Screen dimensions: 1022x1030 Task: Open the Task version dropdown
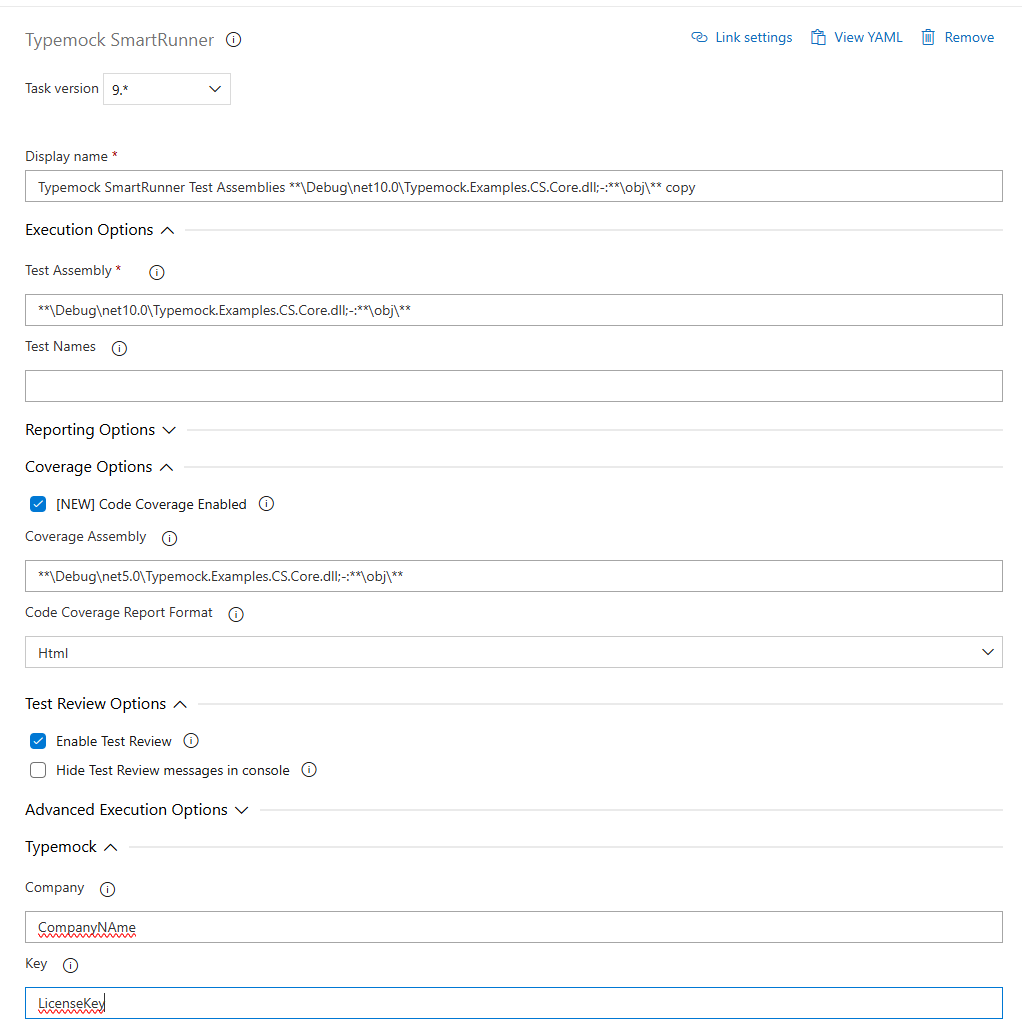(x=167, y=89)
